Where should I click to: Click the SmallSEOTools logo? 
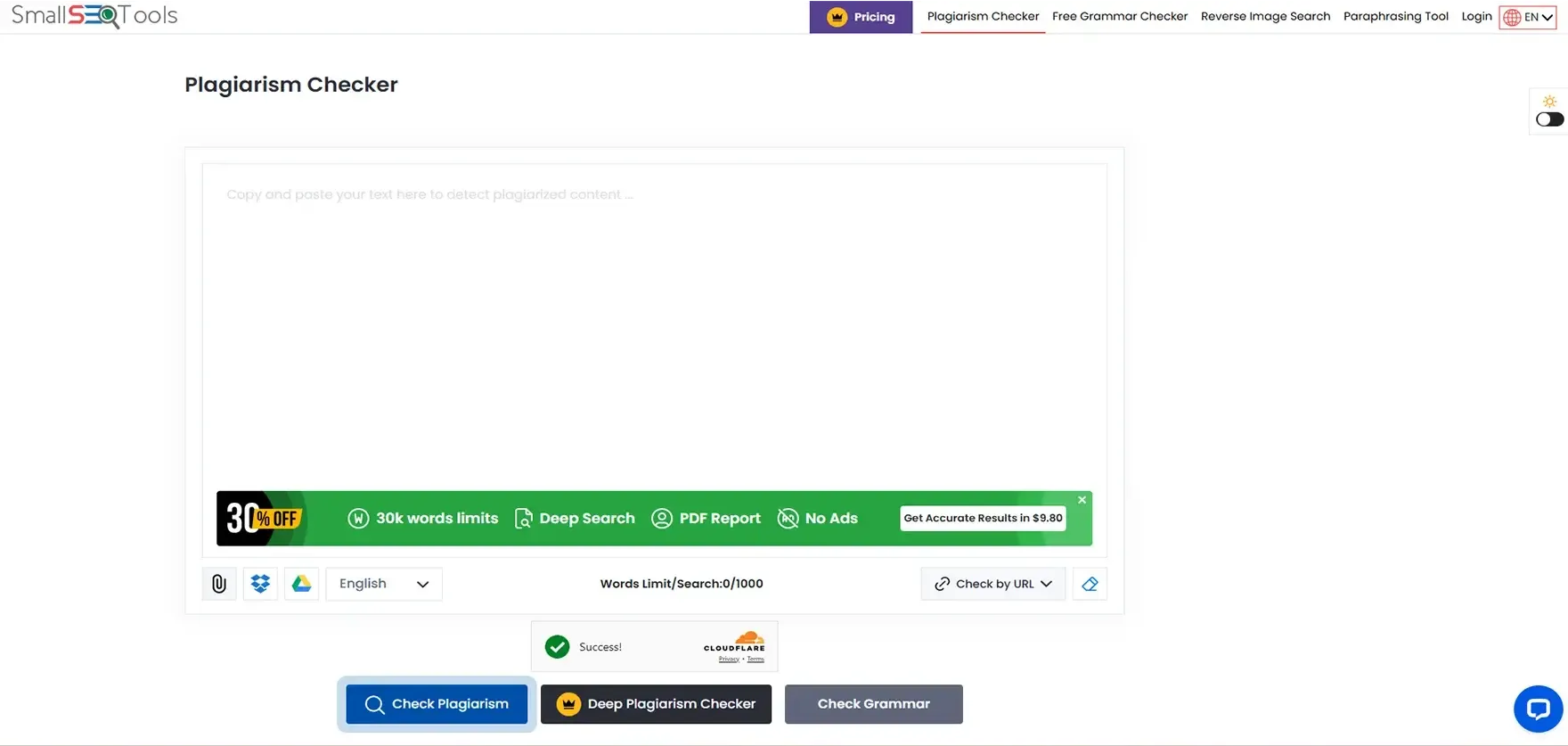coord(94,15)
